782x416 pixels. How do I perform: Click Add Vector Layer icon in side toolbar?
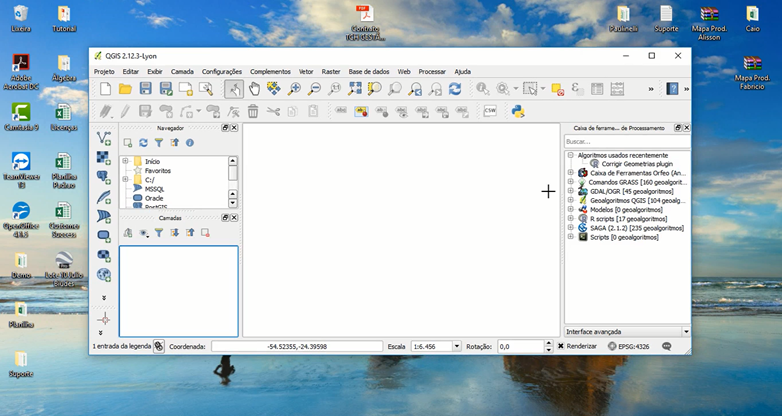click(x=104, y=138)
